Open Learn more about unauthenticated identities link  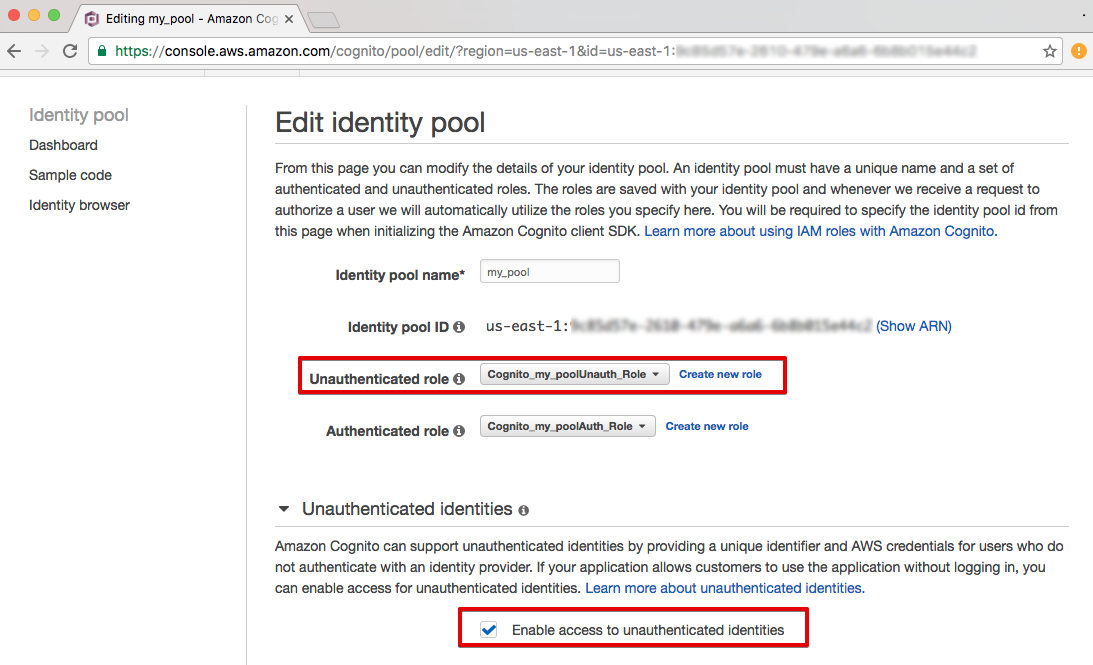tap(725, 588)
